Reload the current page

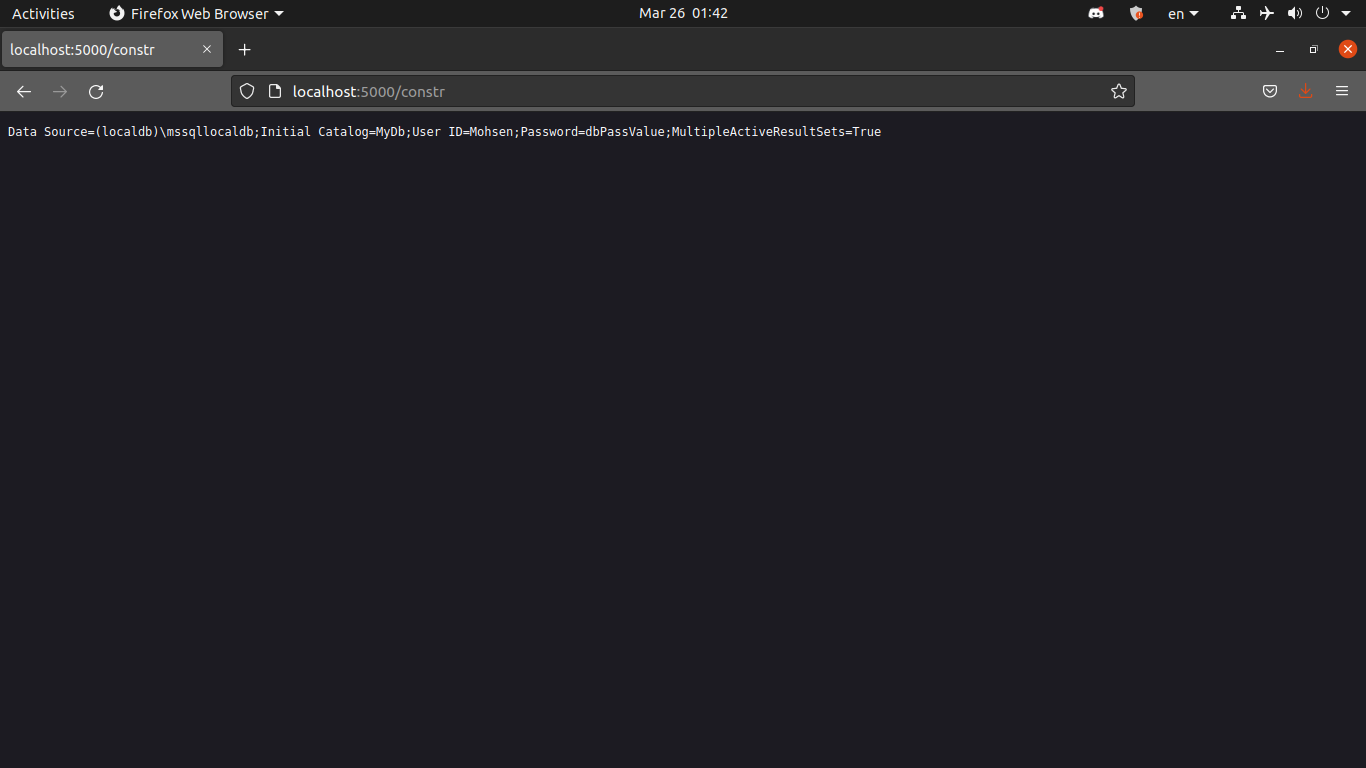[x=96, y=91]
